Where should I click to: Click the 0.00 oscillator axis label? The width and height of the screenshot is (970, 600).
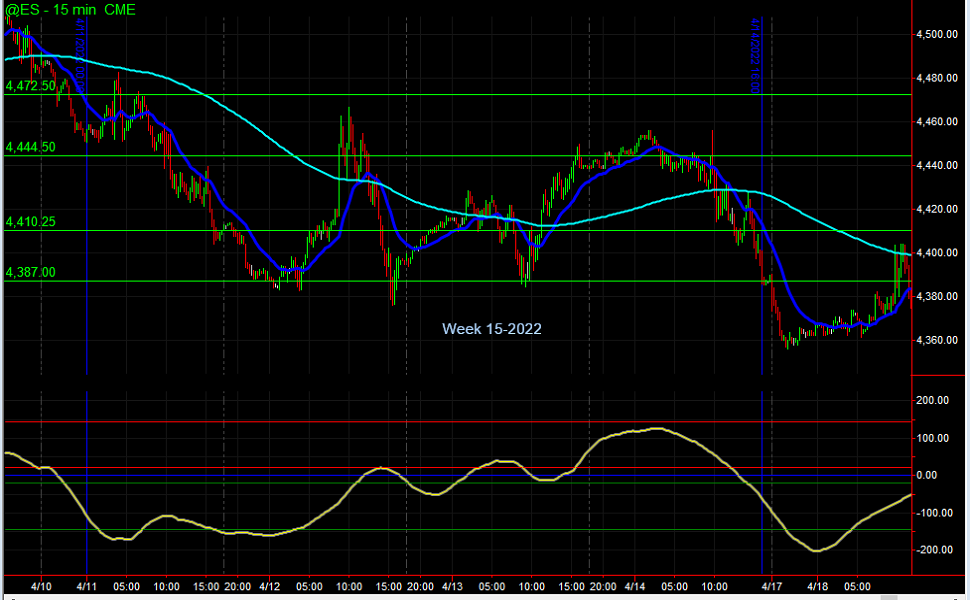[927, 475]
